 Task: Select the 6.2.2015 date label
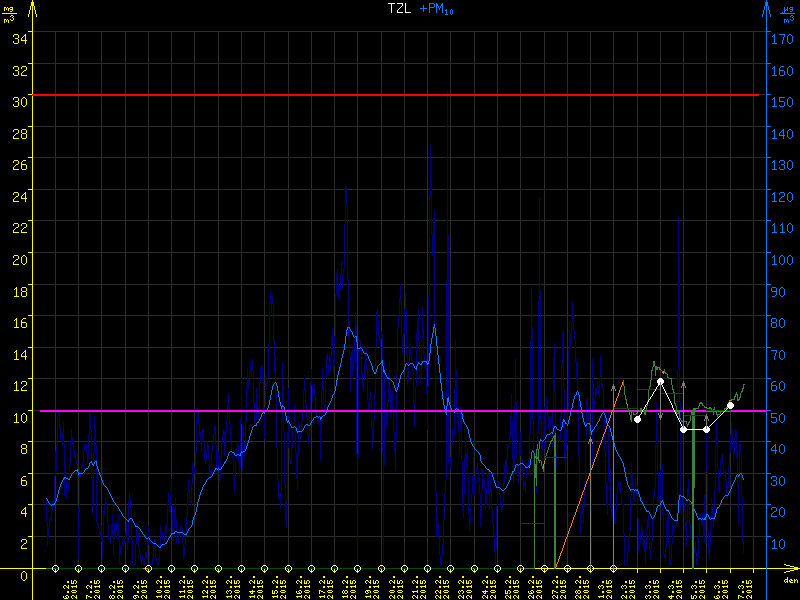click(x=69, y=585)
